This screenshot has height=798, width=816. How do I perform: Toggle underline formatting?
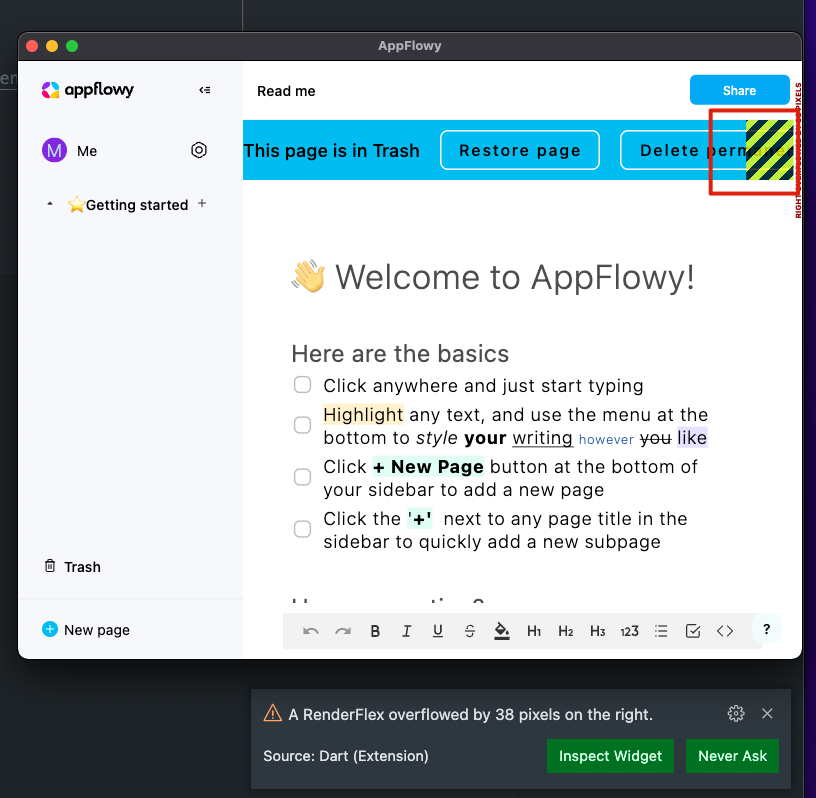click(438, 631)
